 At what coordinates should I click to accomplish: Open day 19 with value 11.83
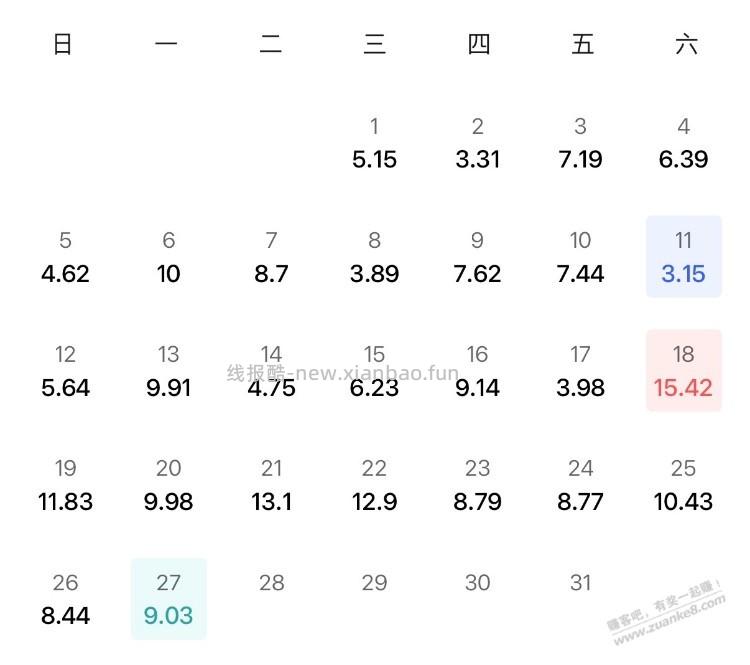[65, 485]
